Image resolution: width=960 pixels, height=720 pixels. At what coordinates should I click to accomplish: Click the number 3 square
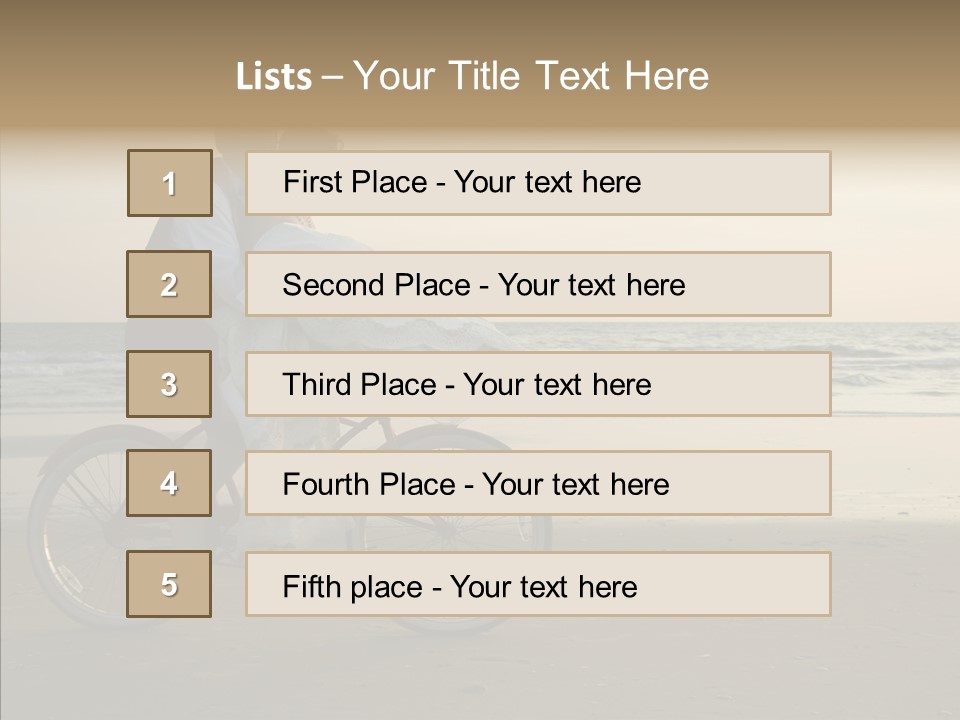pyautogui.click(x=169, y=384)
